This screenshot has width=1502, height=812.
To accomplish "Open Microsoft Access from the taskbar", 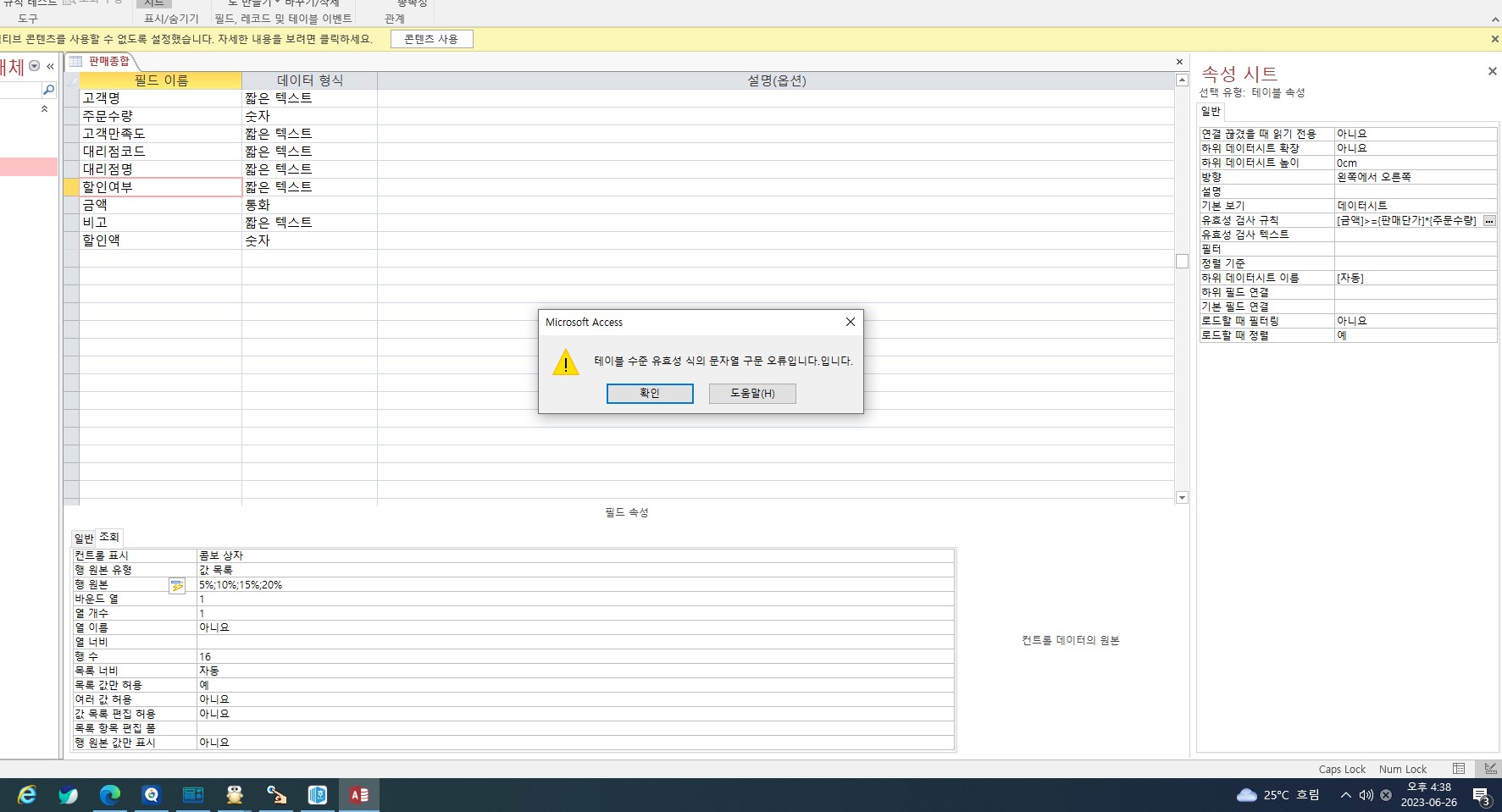I will [359, 795].
